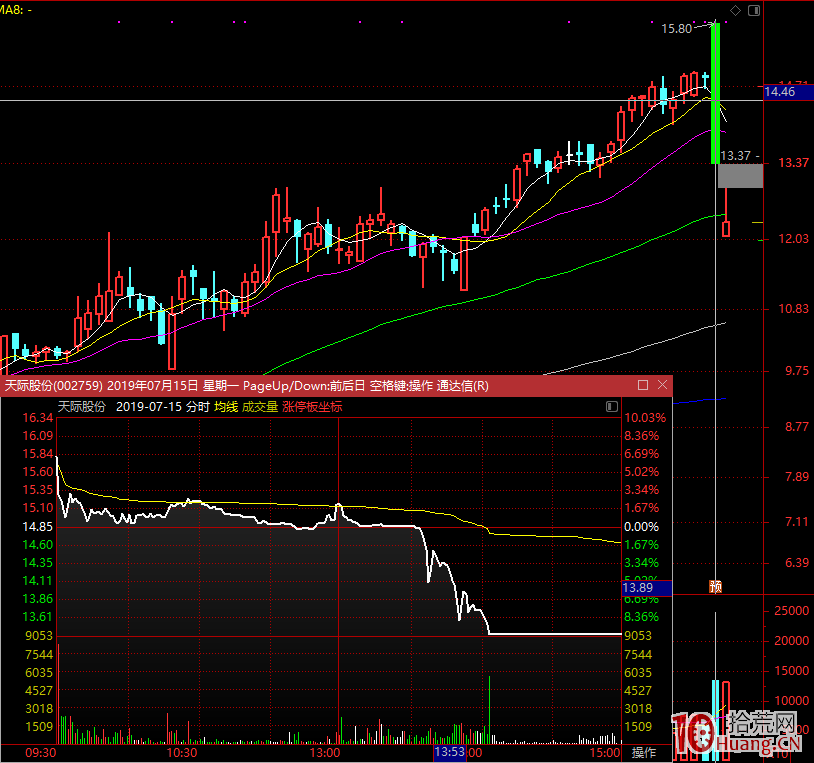Click the tall green candlestick bar
814x763 pixels.
point(715,93)
